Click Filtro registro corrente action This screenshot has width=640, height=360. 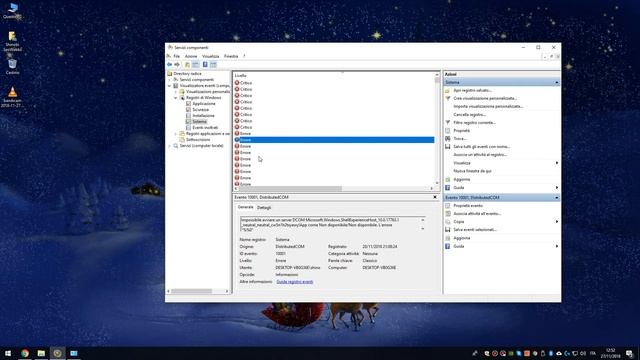pyautogui.click(x=474, y=122)
